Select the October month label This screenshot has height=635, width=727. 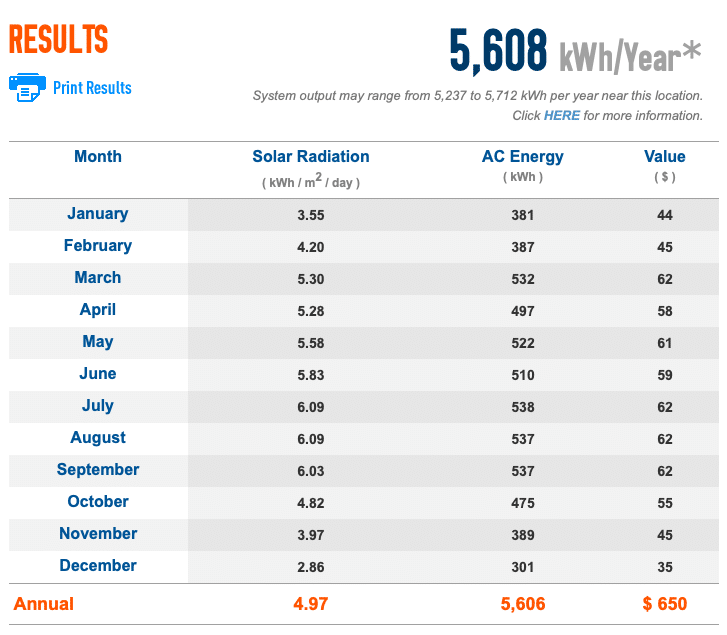click(x=98, y=501)
